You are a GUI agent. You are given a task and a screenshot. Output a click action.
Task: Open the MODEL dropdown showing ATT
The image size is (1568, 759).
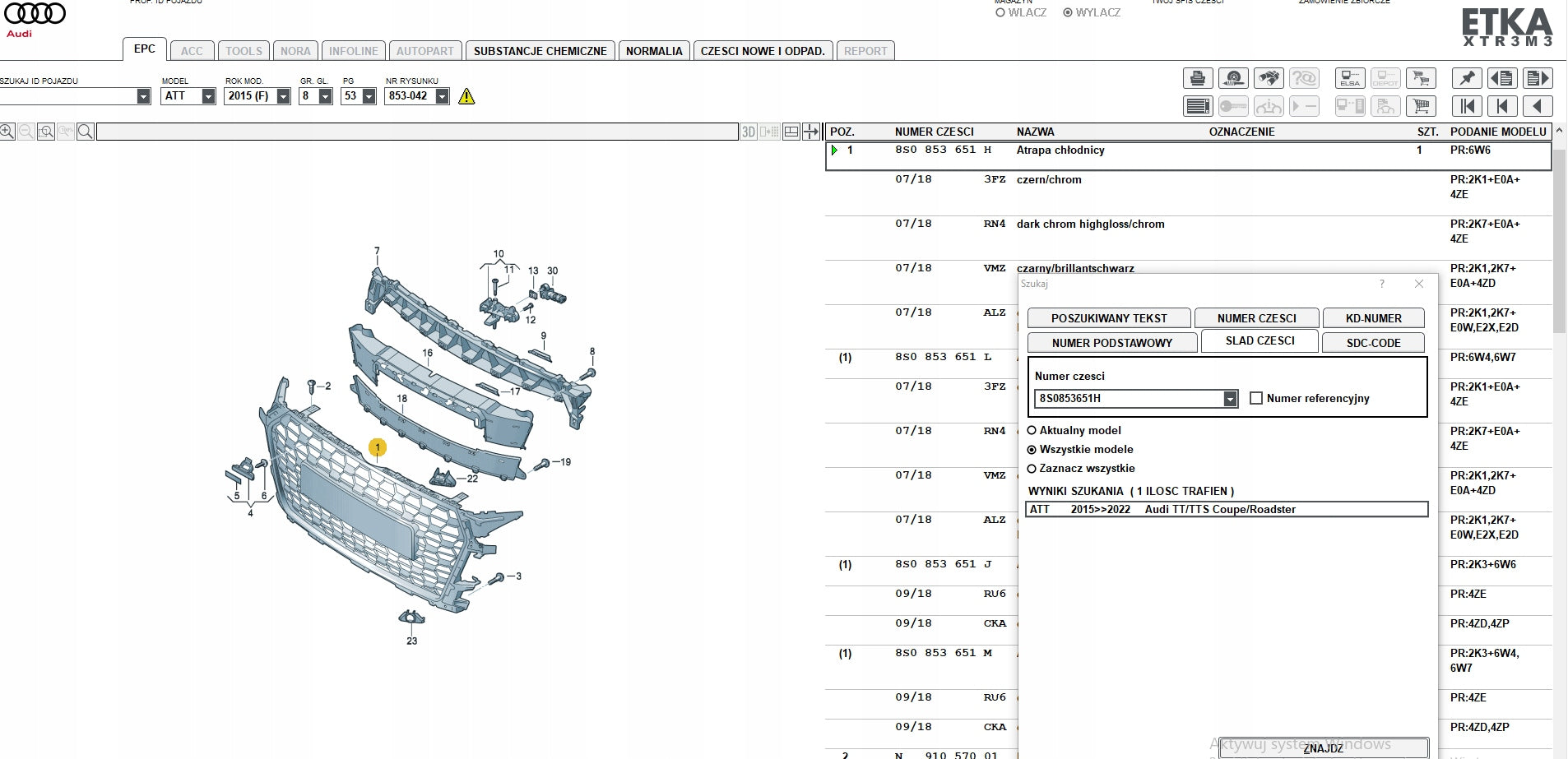(208, 96)
